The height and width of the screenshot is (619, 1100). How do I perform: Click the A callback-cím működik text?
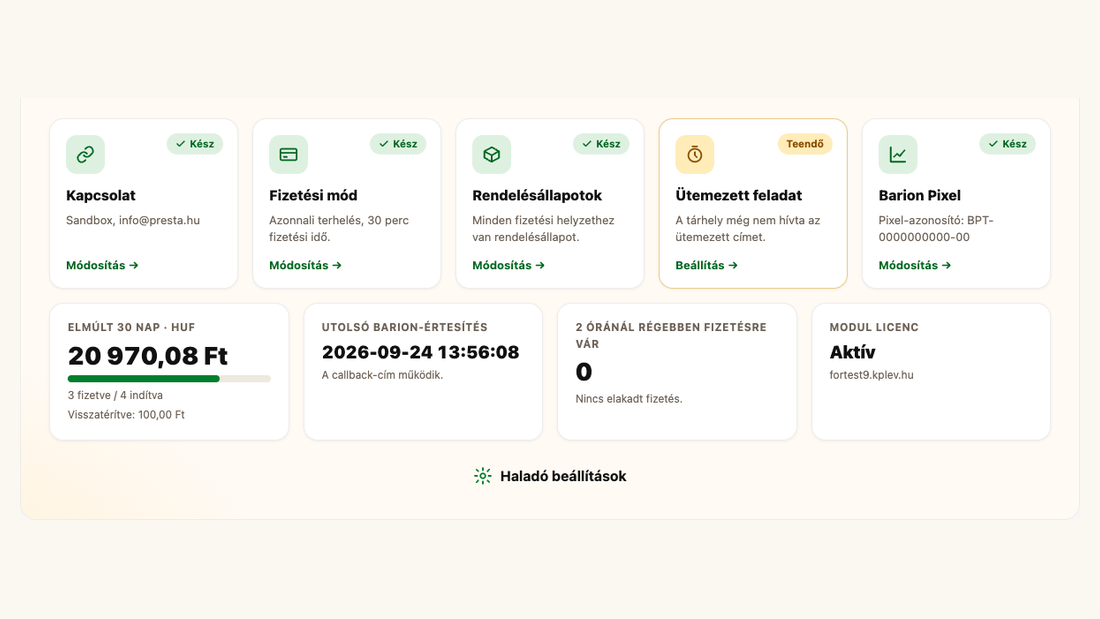(x=382, y=375)
